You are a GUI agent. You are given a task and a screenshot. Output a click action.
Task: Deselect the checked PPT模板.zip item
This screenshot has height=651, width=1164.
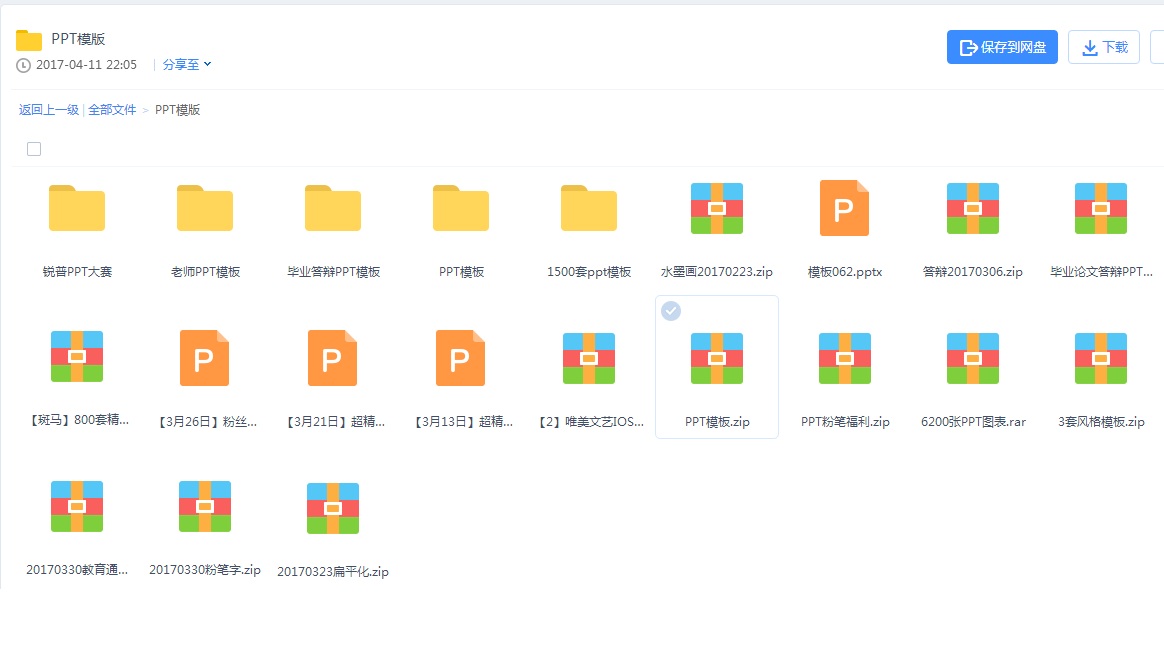[x=670, y=310]
